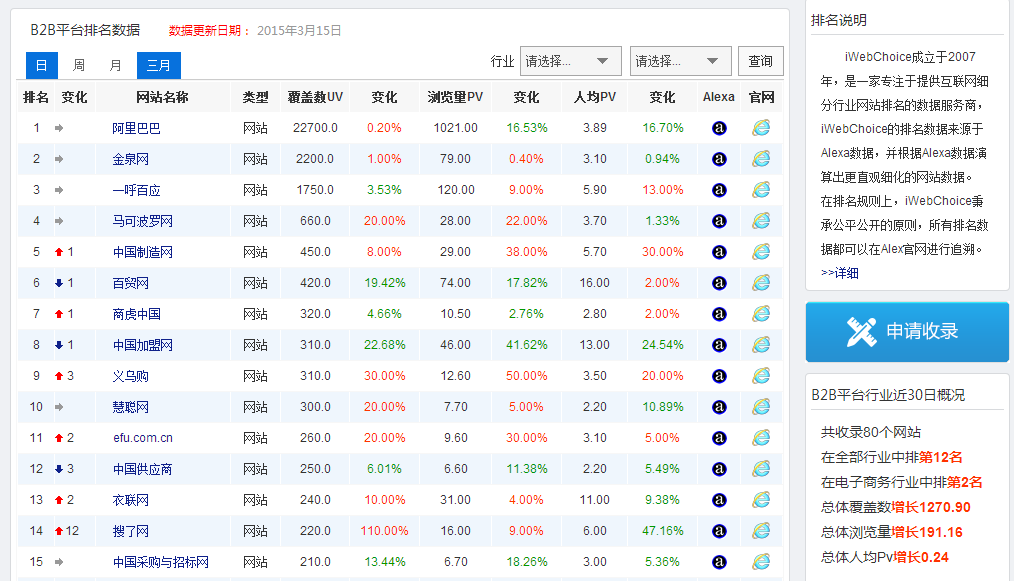The height and width of the screenshot is (581, 1014).
Task: Expand the second 请选择 dropdown
Action: (680, 61)
